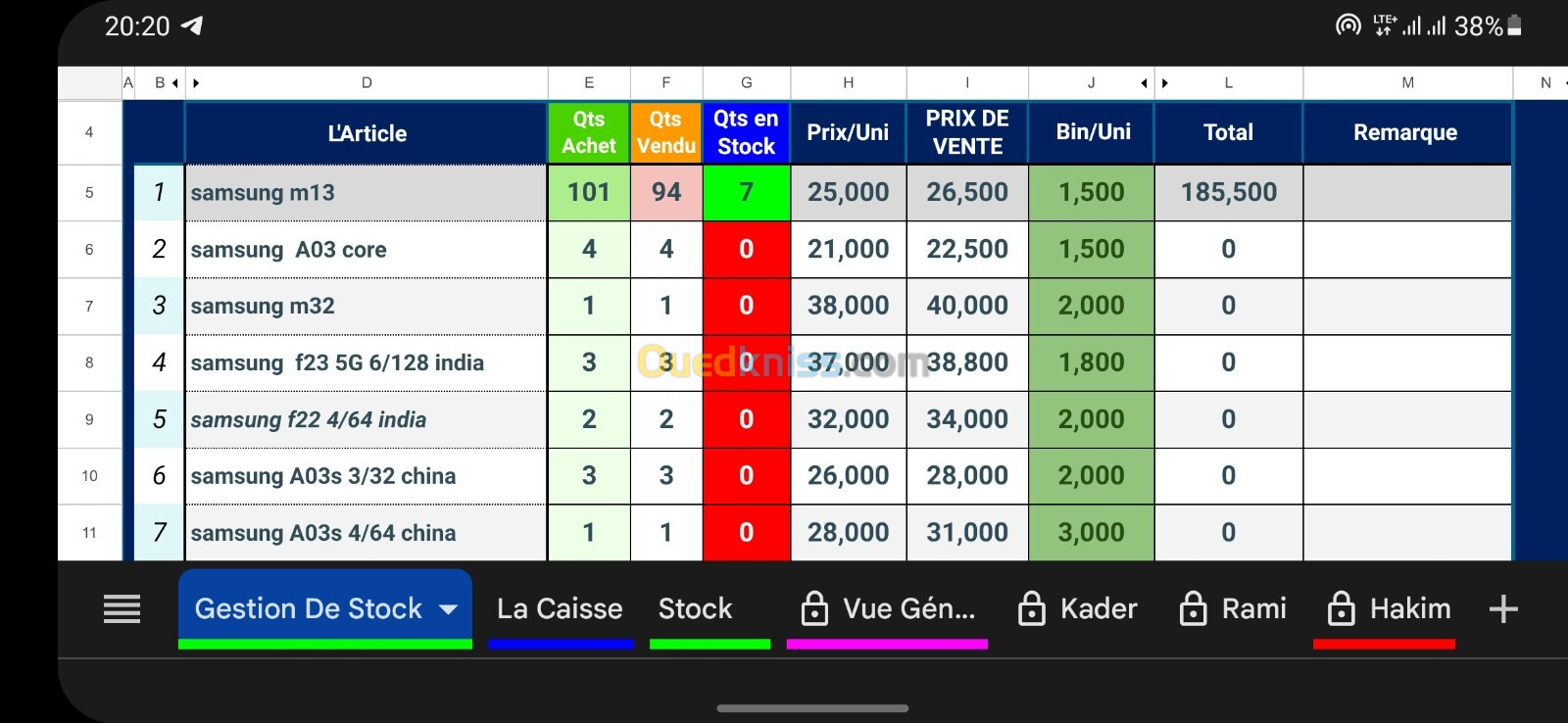Select the 1,800 profit per unit cell
1568x723 pixels.
pyautogui.click(x=1092, y=362)
